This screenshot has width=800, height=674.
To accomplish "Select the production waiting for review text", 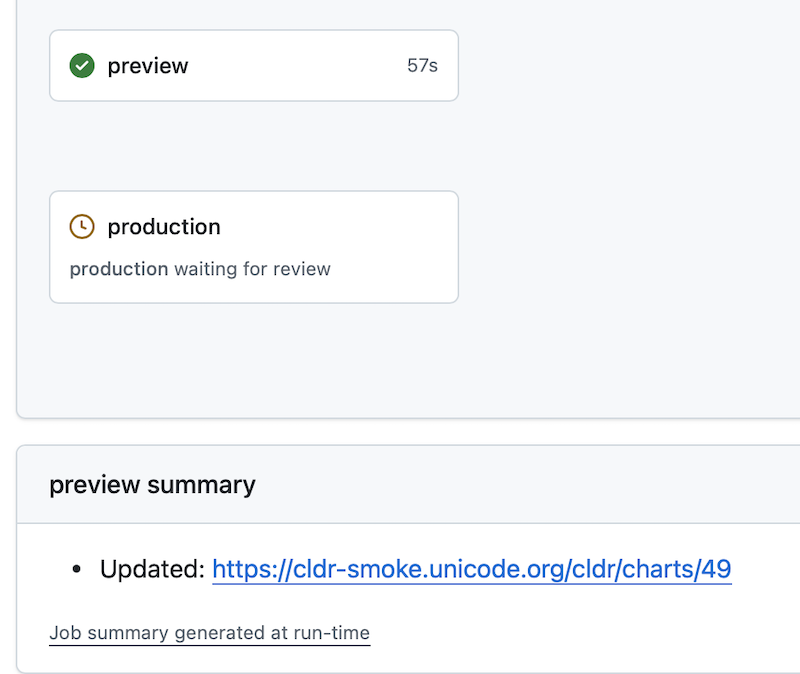I will click(199, 268).
